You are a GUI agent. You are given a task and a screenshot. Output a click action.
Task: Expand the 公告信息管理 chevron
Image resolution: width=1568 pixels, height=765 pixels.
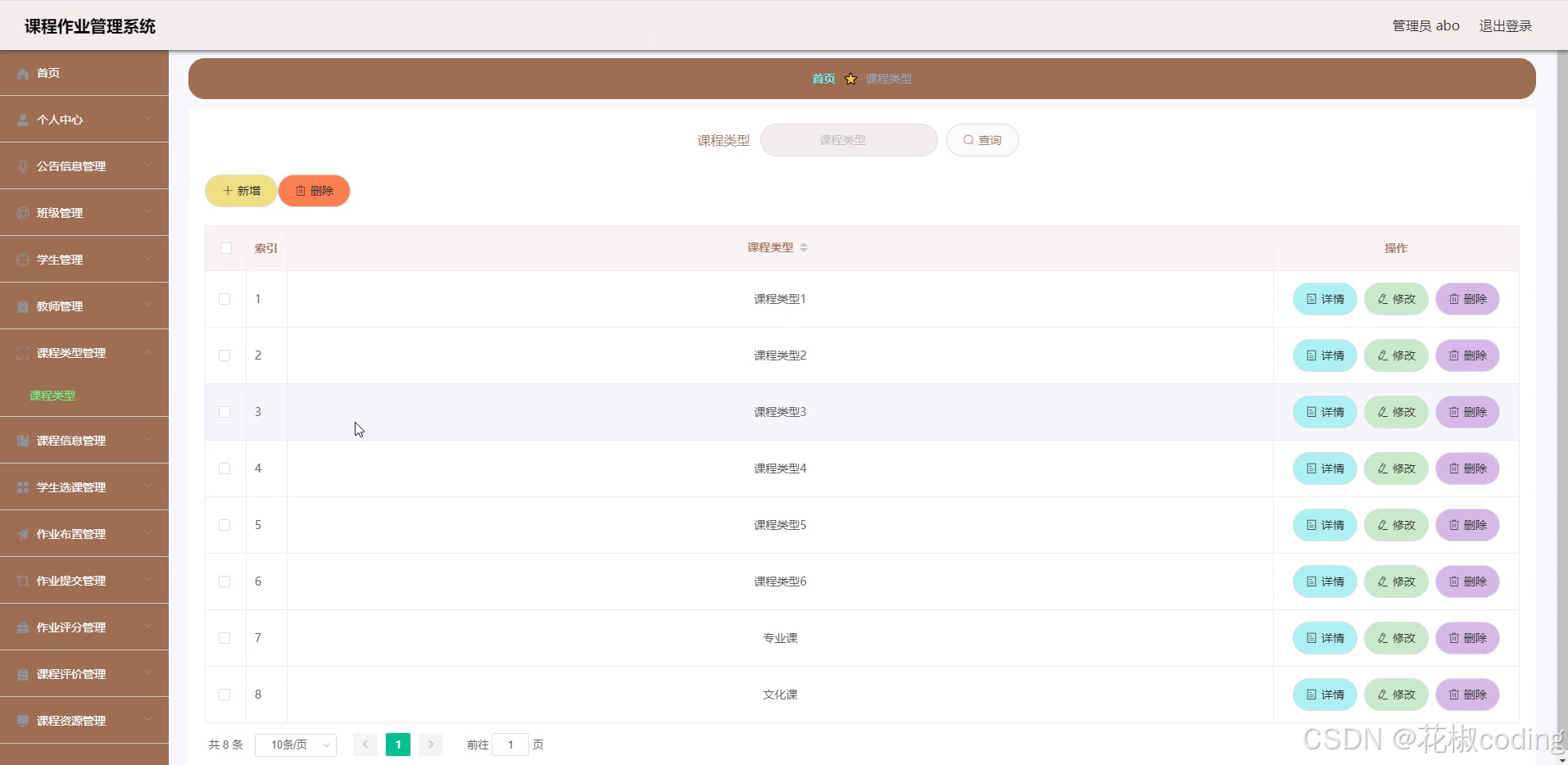tap(147, 165)
